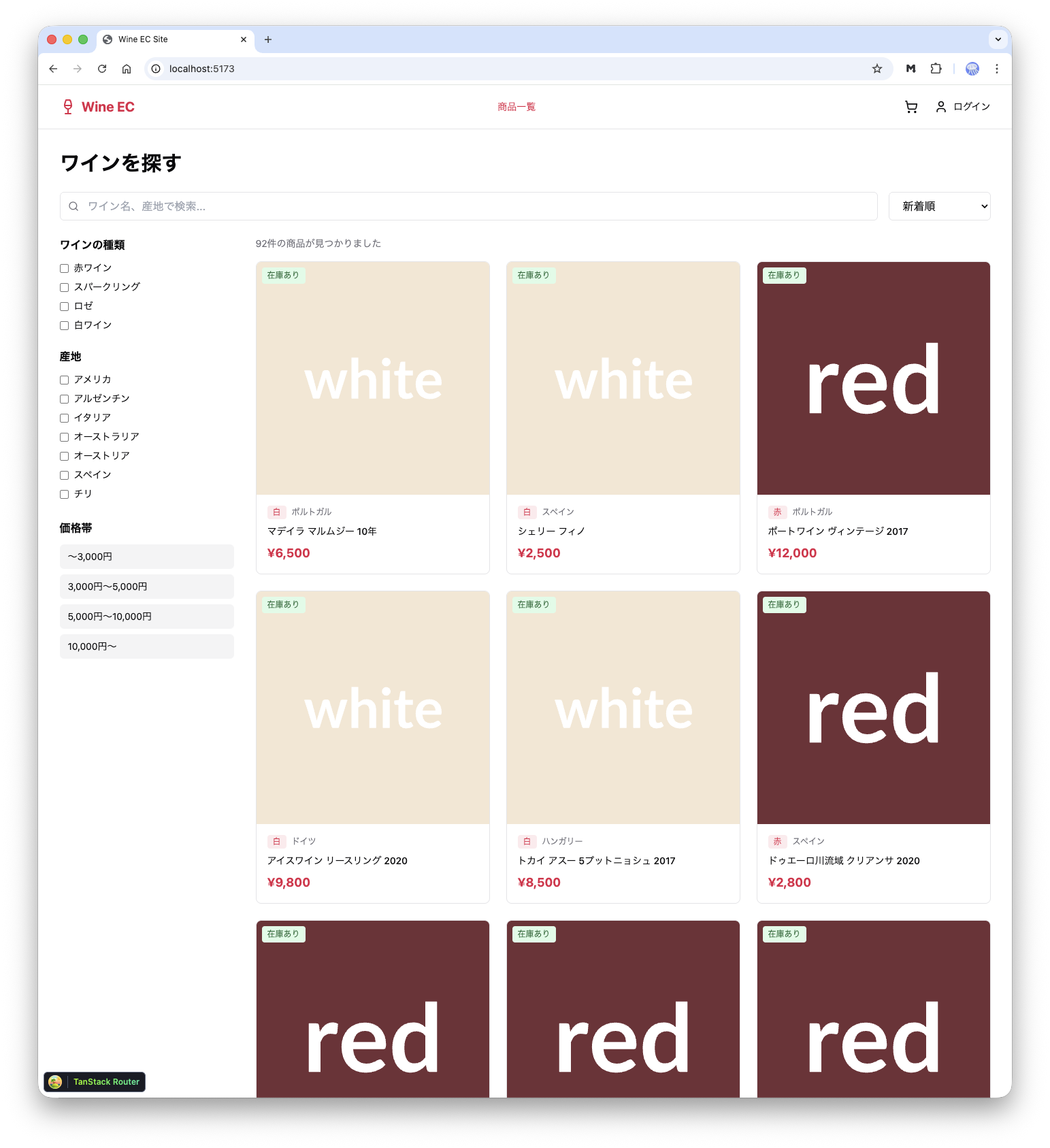The image size is (1050, 1148).
Task: Click the Wine EC wine glass logo
Action: 68,107
